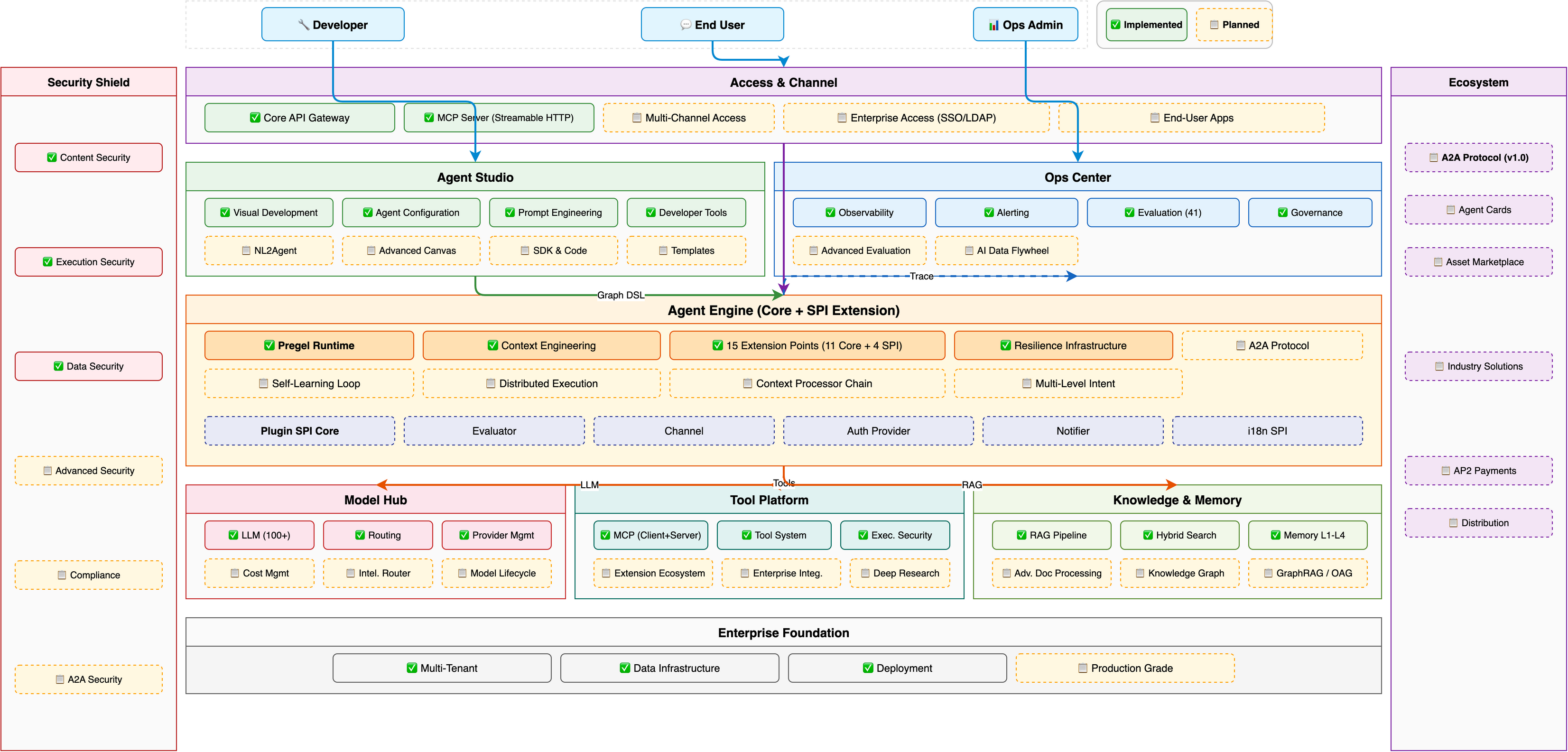1568x752 pixels.
Task: Select the 15 Extension Points box
Action: point(807,345)
